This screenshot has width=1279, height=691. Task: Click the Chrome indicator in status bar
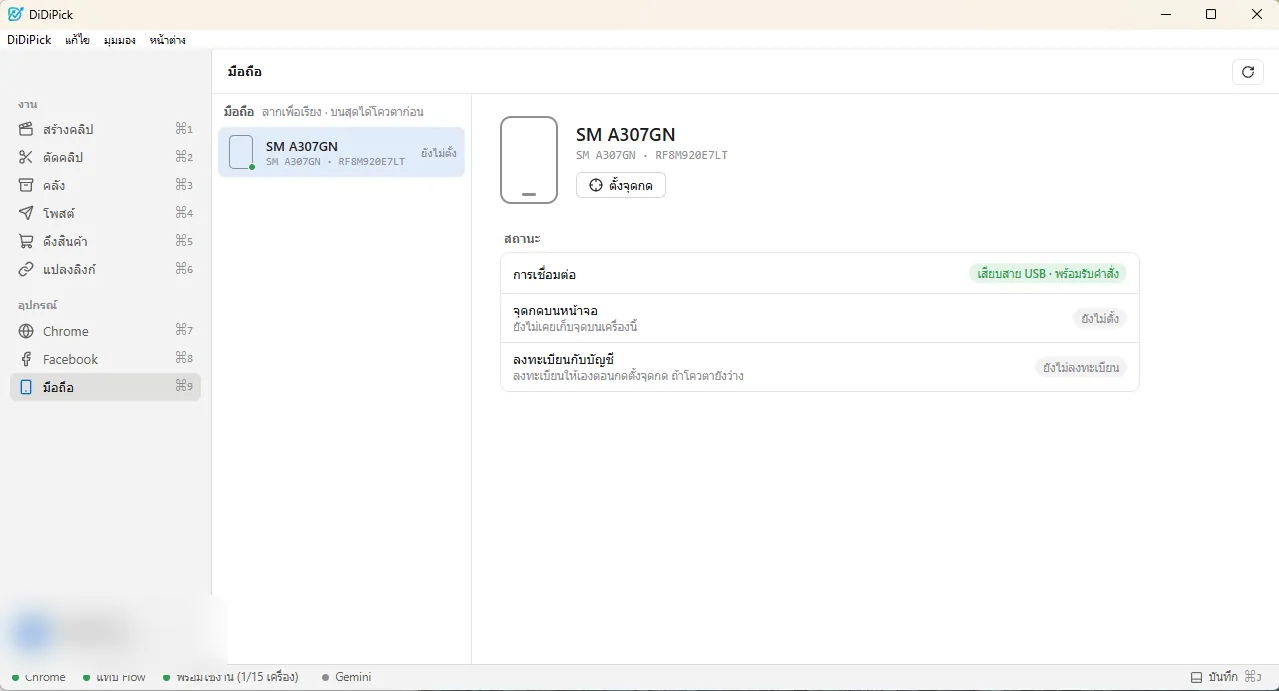(39, 677)
